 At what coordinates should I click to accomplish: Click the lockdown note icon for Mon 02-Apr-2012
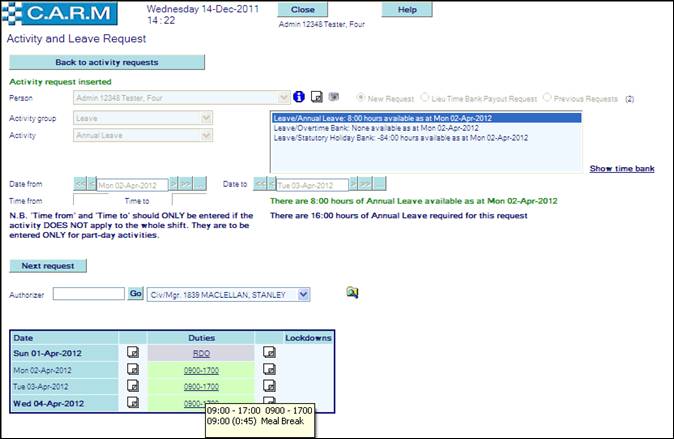point(269,369)
